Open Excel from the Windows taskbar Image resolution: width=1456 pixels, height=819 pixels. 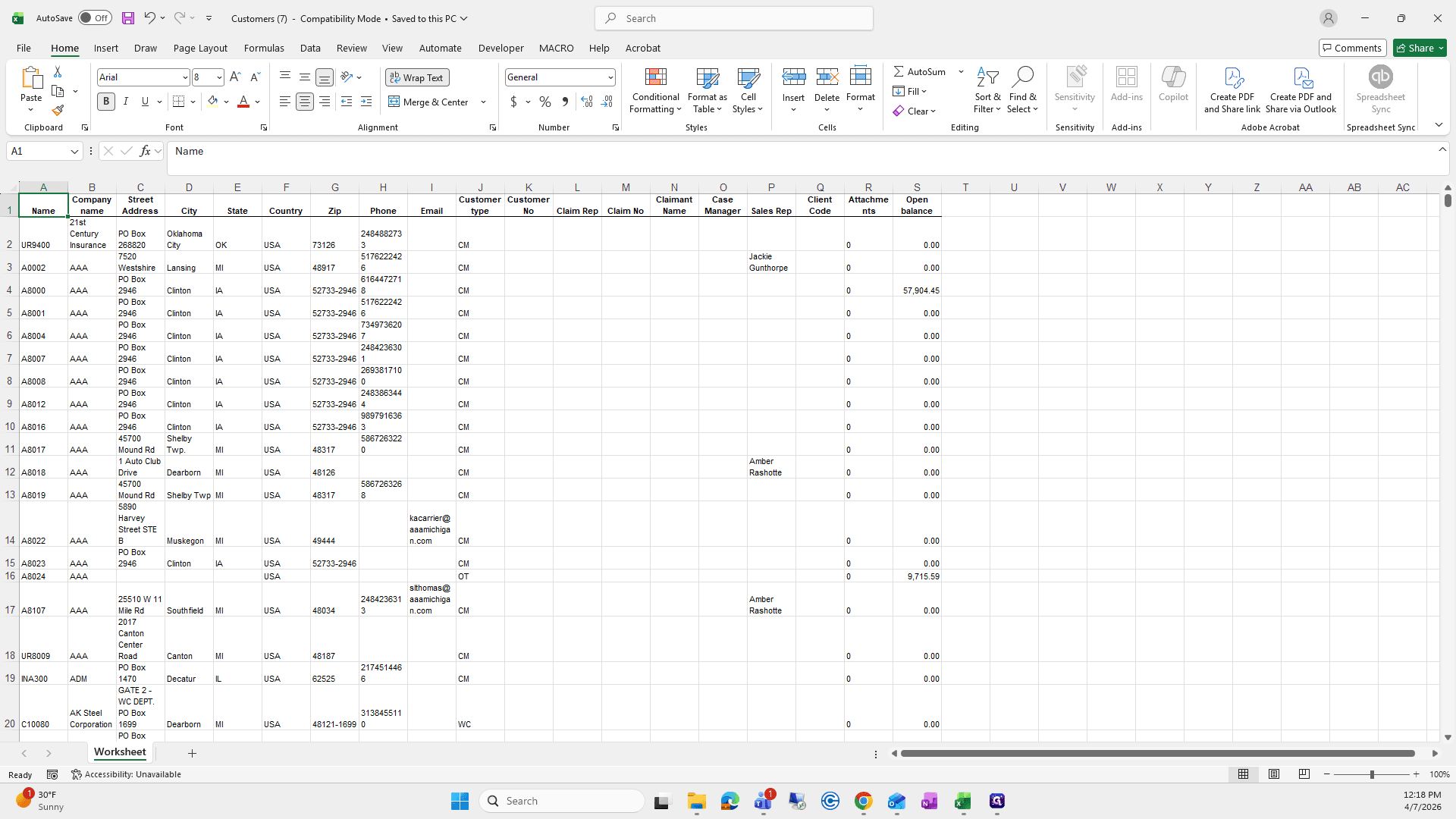pyautogui.click(x=963, y=802)
